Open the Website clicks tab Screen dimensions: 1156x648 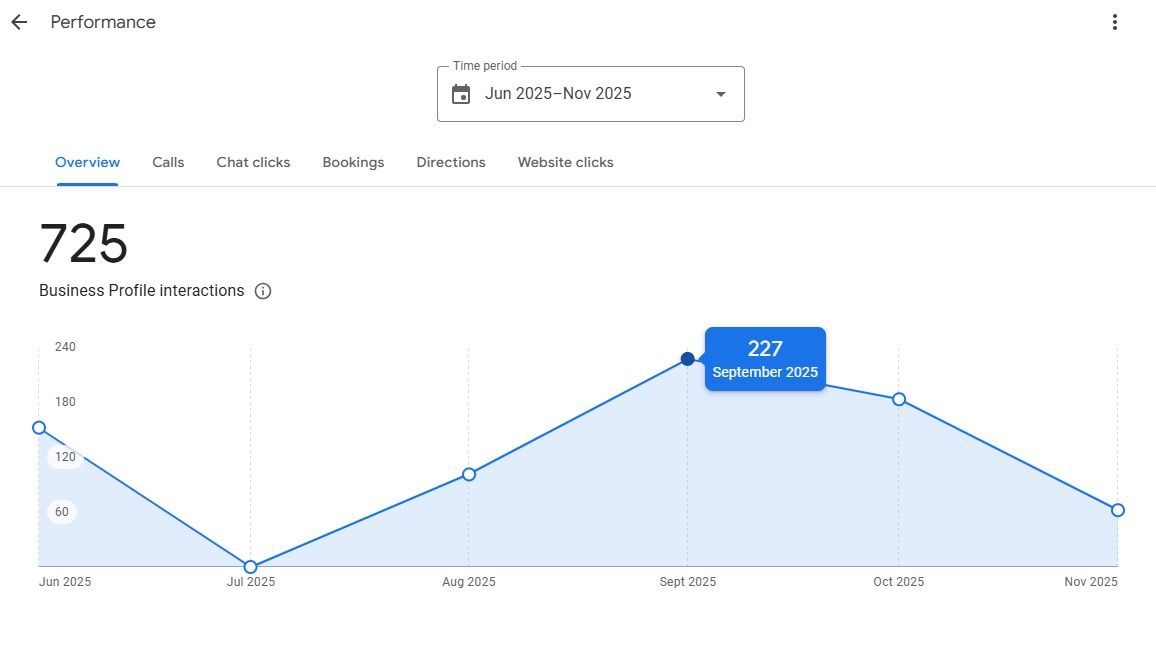[565, 162]
